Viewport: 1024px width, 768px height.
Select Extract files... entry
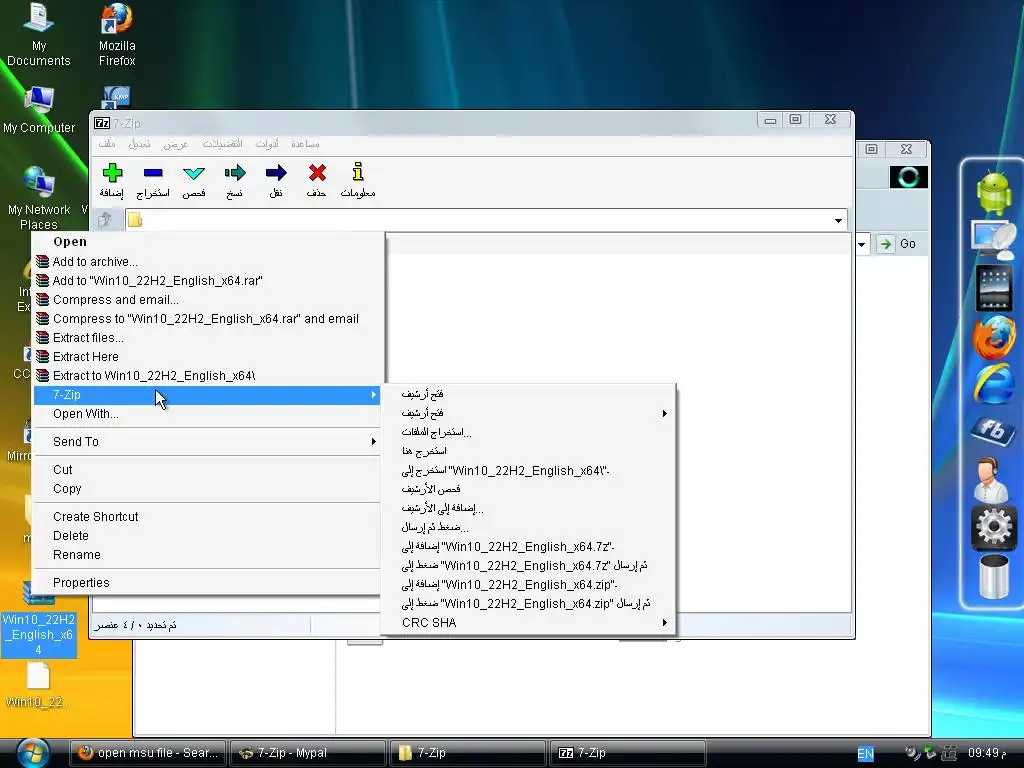tap(206, 338)
